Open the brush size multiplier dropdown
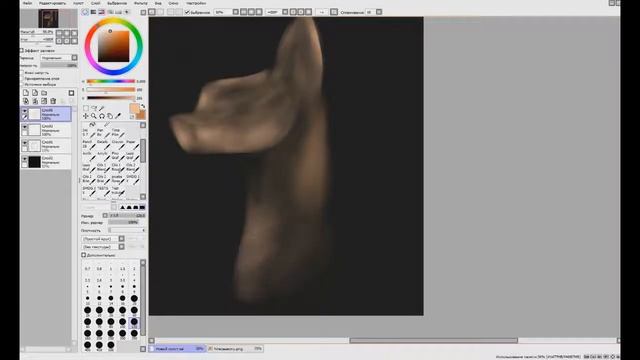This screenshot has width=640, height=360. (x=105, y=216)
